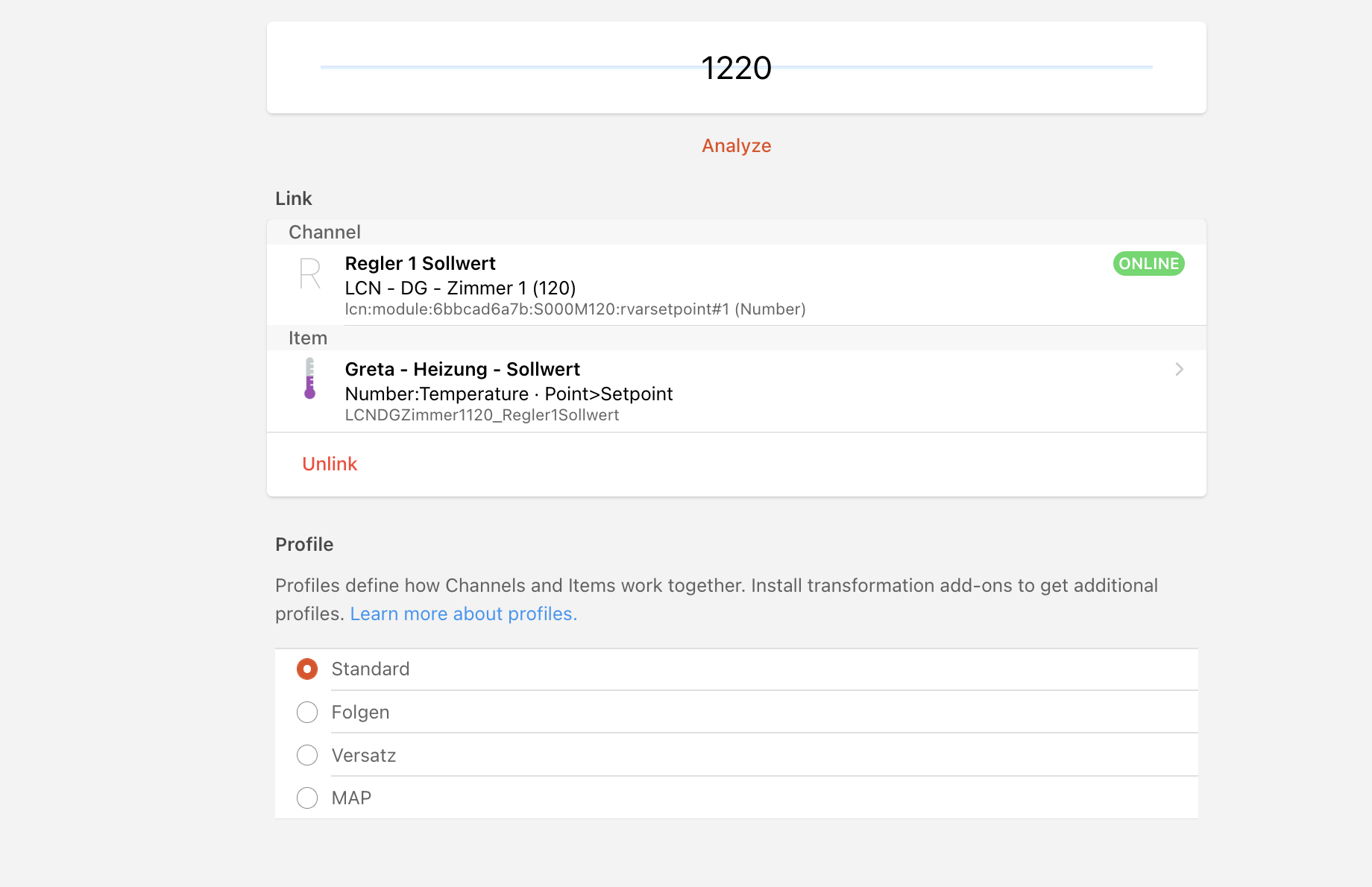Open the Regler 1 Sollwert channel entry
1372x887 pixels.
click(736, 285)
